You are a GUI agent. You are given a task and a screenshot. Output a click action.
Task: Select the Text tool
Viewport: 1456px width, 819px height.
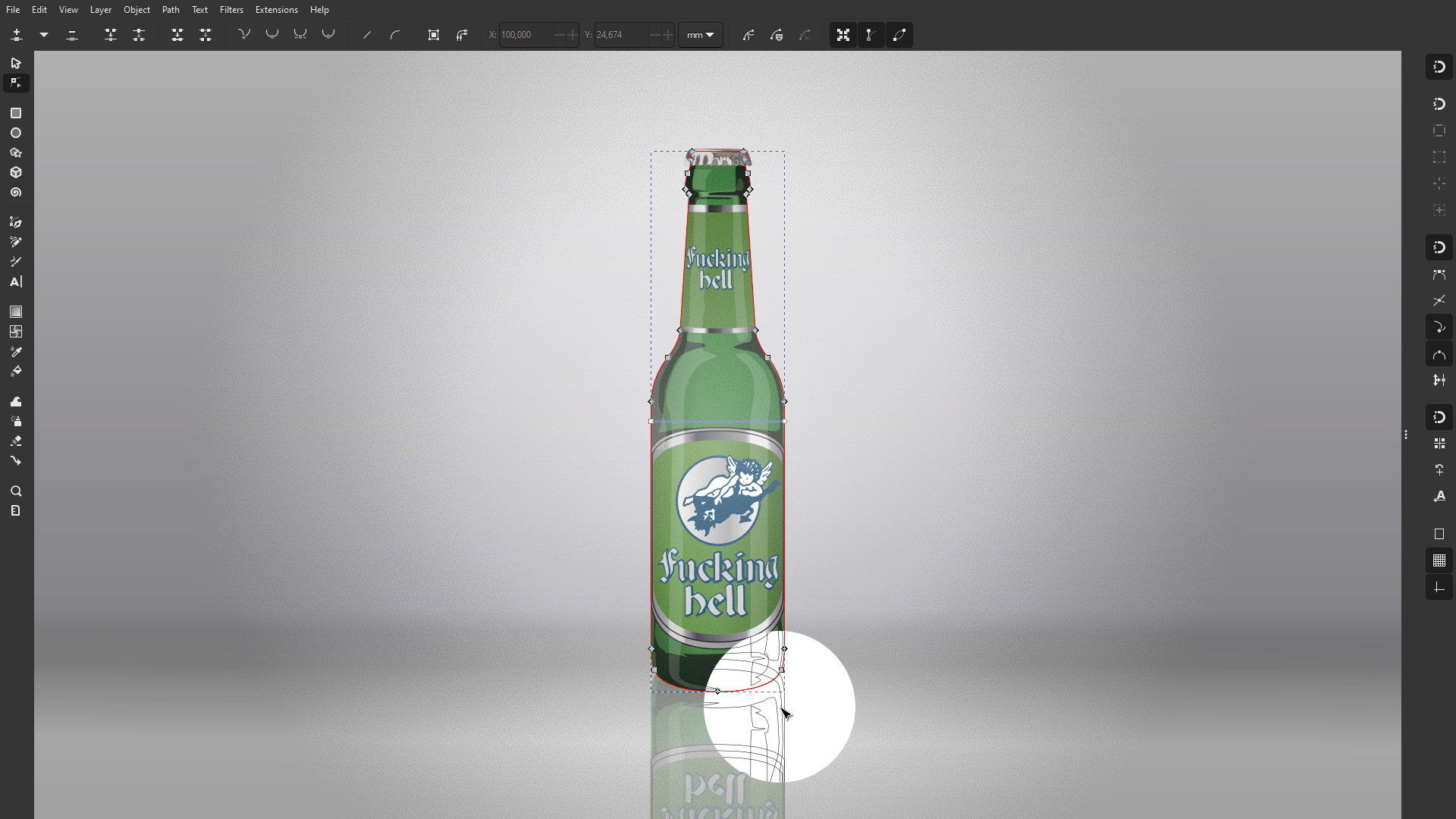(x=16, y=281)
